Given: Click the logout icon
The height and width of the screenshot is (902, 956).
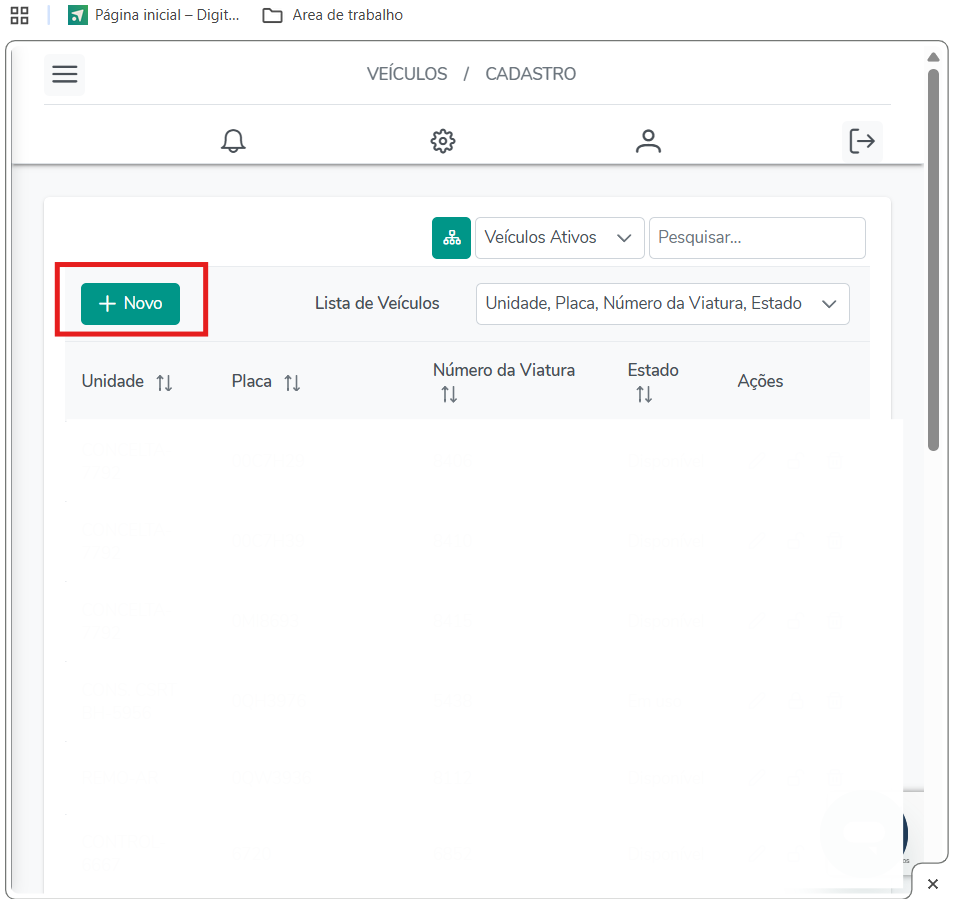Looking at the screenshot, I should click(x=862, y=141).
